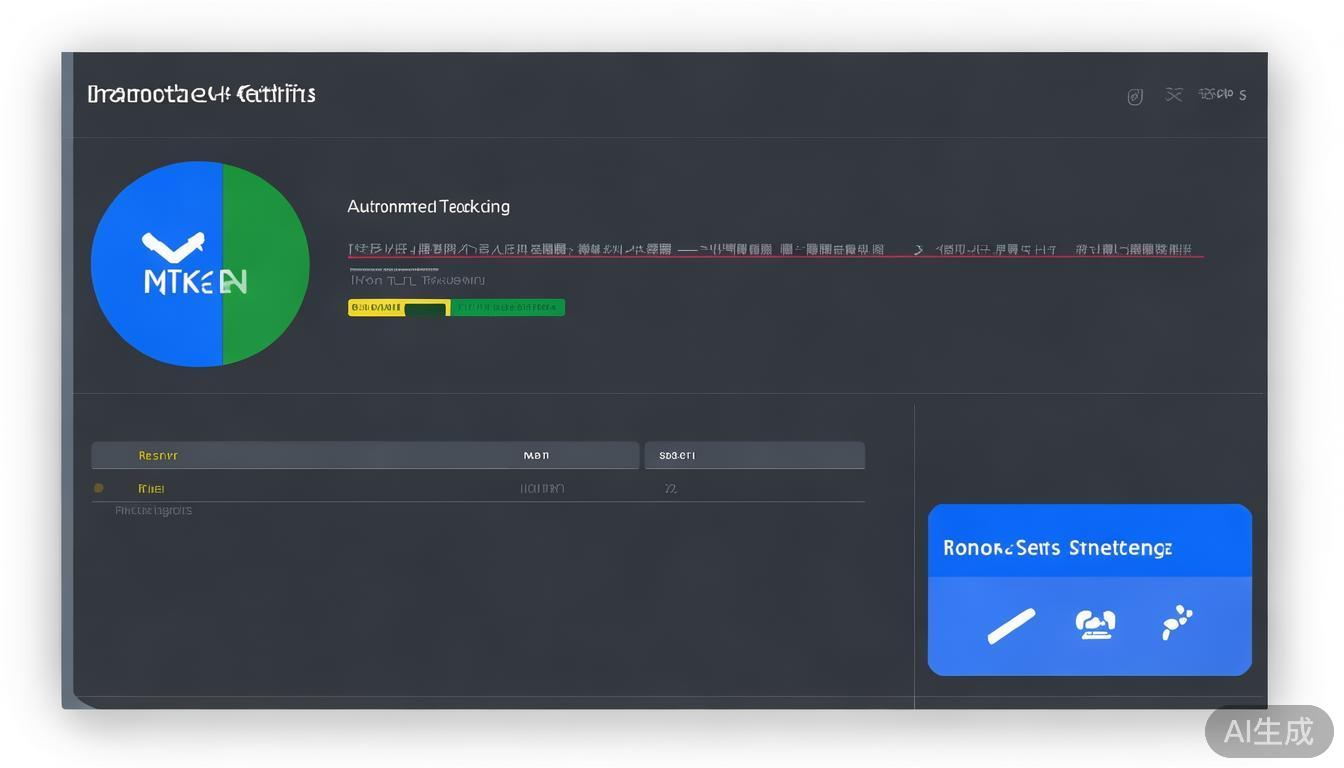
Task: Click the blue-green circular MTKEN logo
Action: point(200,264)
